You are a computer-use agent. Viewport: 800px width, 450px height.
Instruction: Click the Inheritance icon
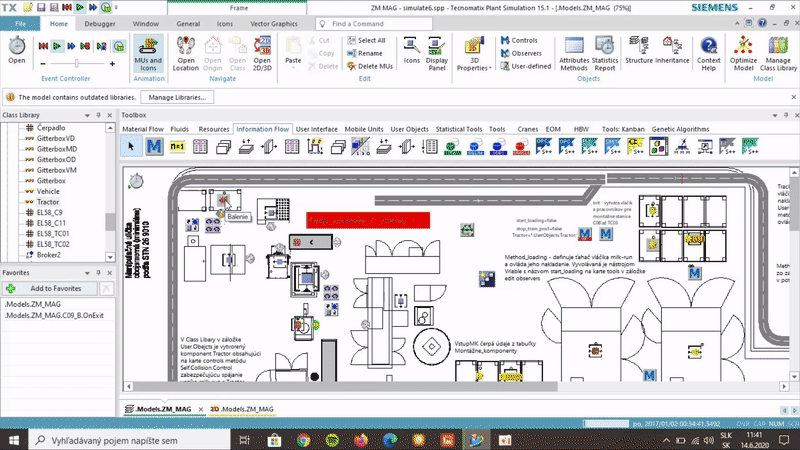pyautogui.click(x=672, y=50)
